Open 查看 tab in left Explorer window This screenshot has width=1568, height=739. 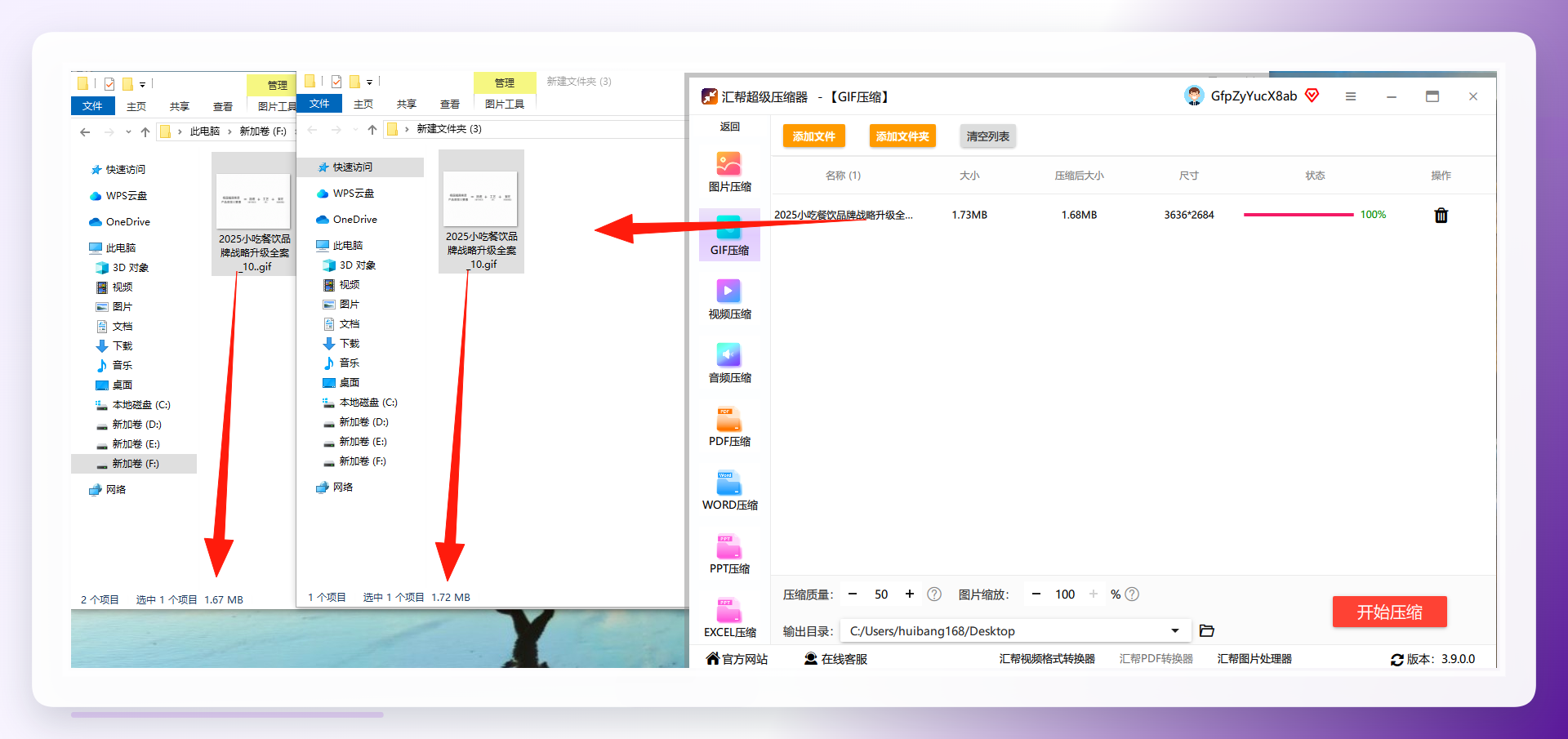point(223,107)
